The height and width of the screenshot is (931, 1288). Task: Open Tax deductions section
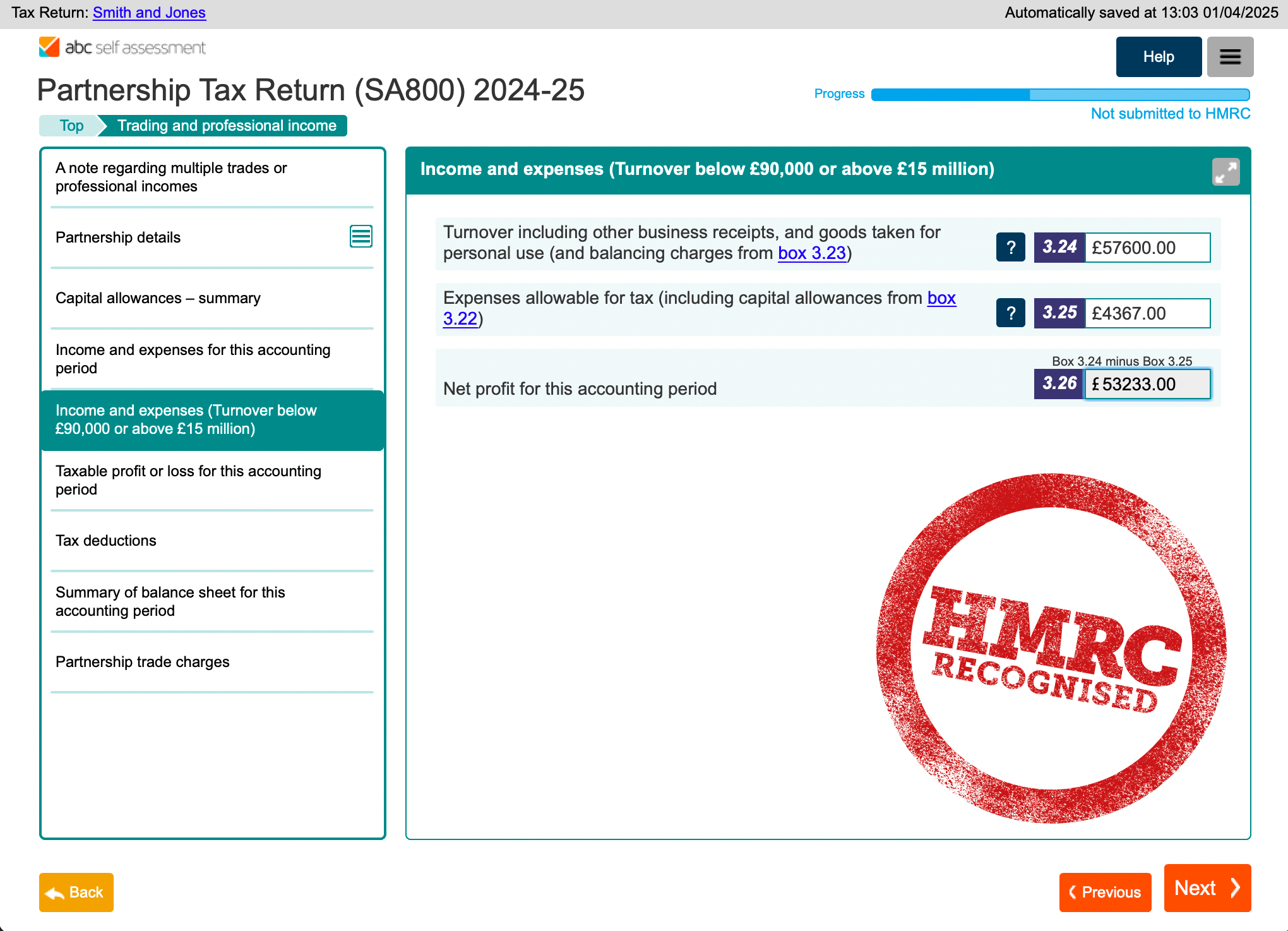click(212, 541)
